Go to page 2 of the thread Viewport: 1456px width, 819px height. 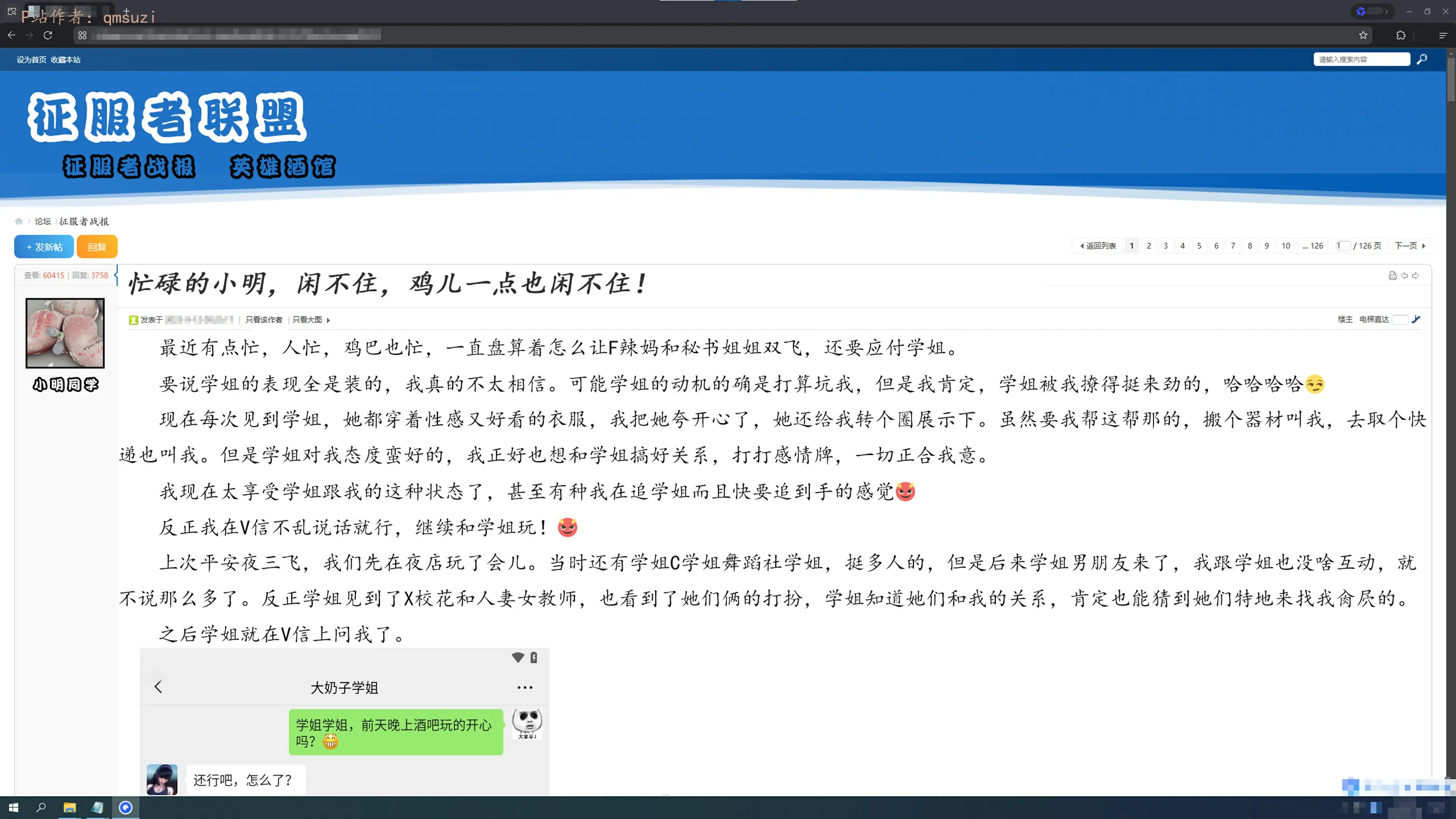tap(1148, 246)
